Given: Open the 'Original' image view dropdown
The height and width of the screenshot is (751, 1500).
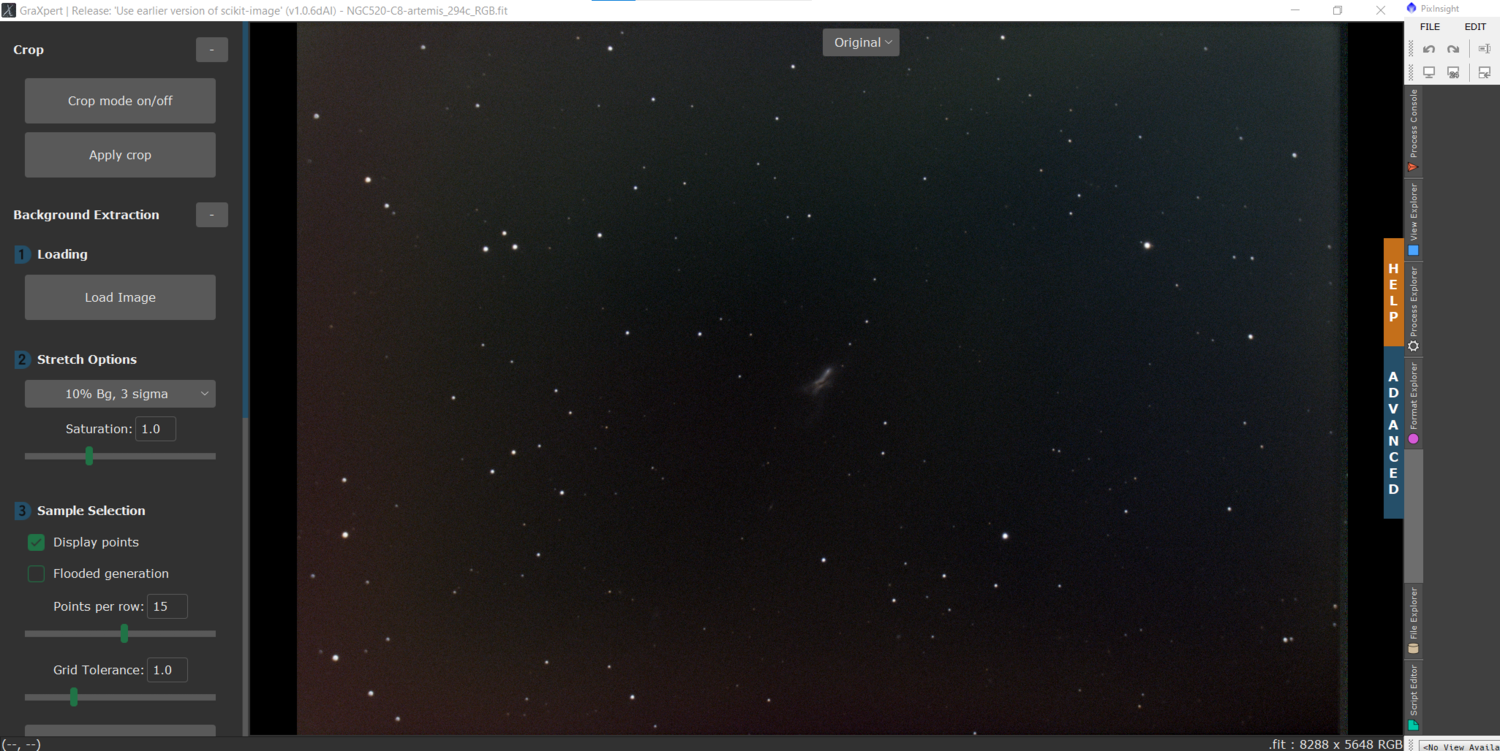Looking at the screenshot, I should (861, 42).
